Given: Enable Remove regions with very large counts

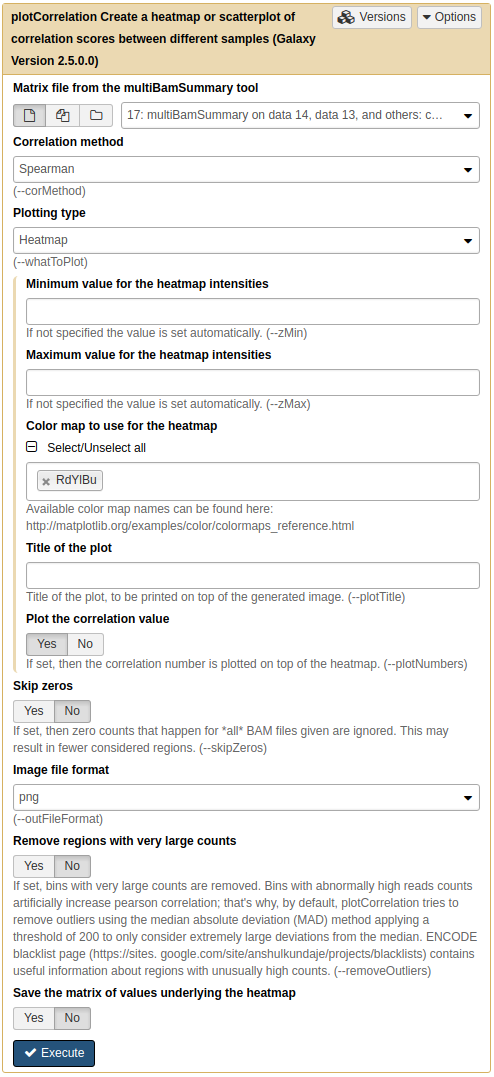Looking at the screenshot, I should tap(34, 866).
